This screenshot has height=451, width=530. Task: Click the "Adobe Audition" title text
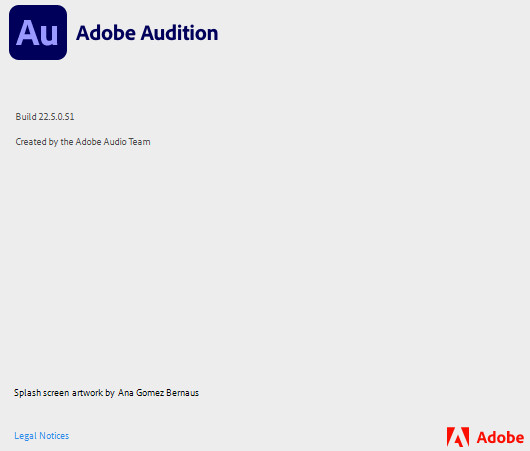(x=147, y=33)
